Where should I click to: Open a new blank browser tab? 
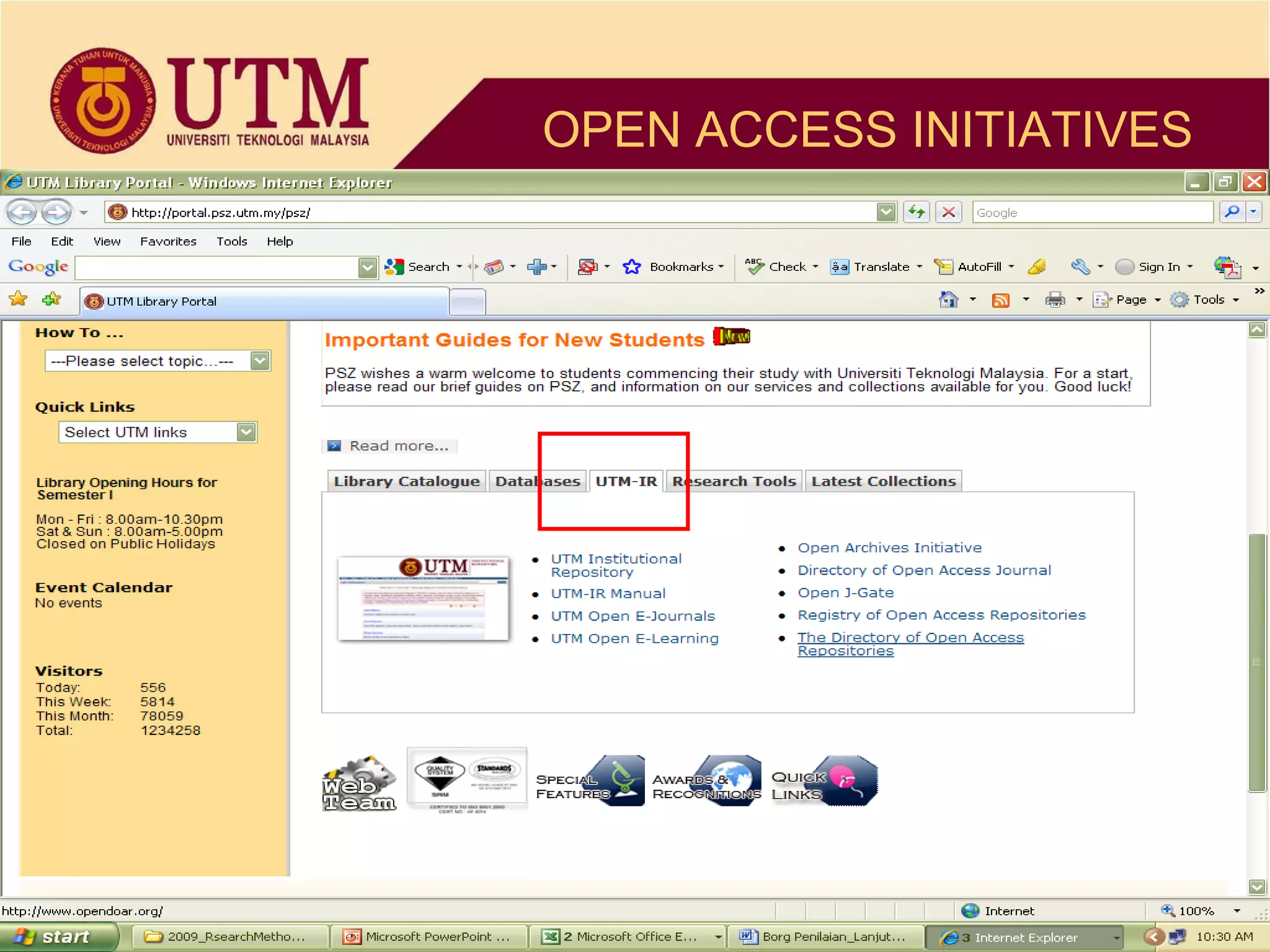(468, 302)
